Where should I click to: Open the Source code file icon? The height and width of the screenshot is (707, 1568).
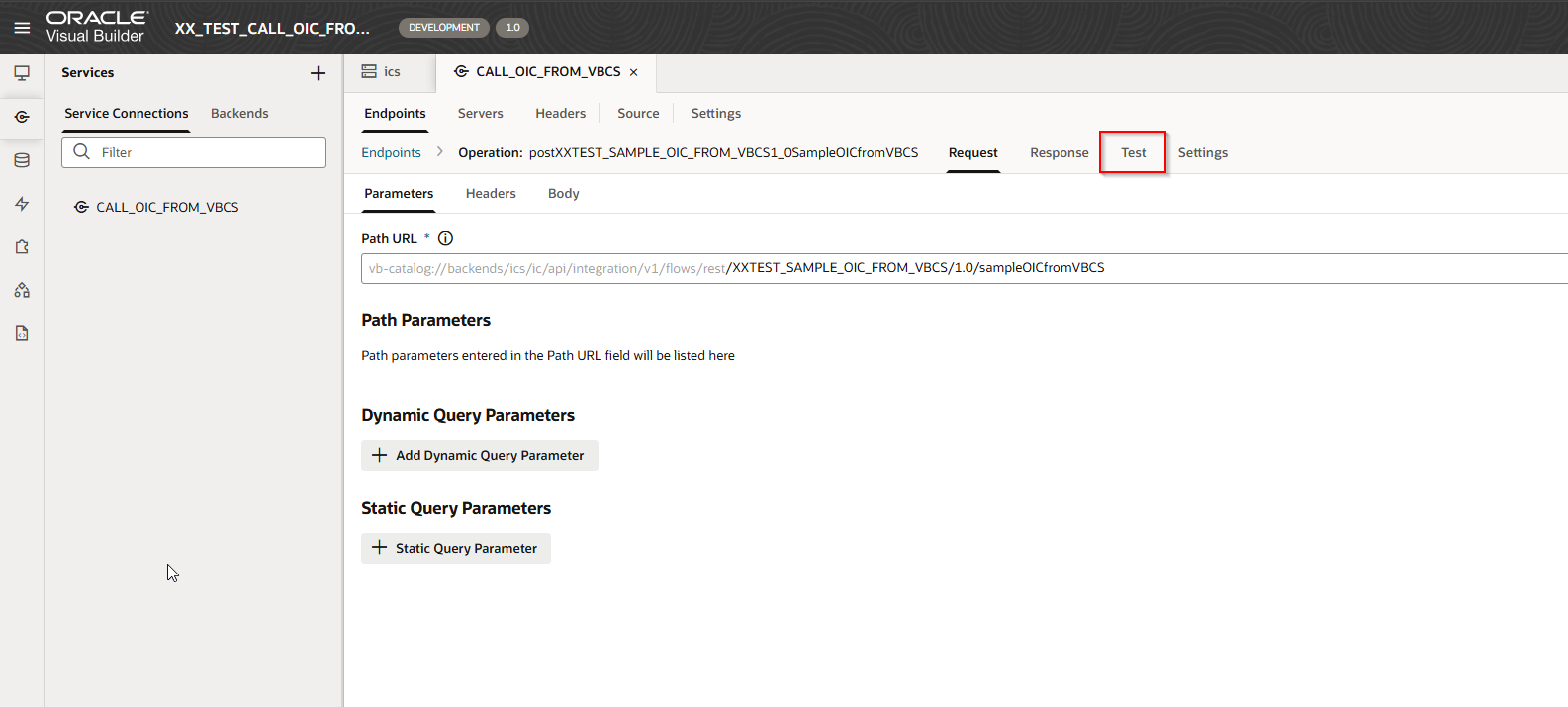22,333
